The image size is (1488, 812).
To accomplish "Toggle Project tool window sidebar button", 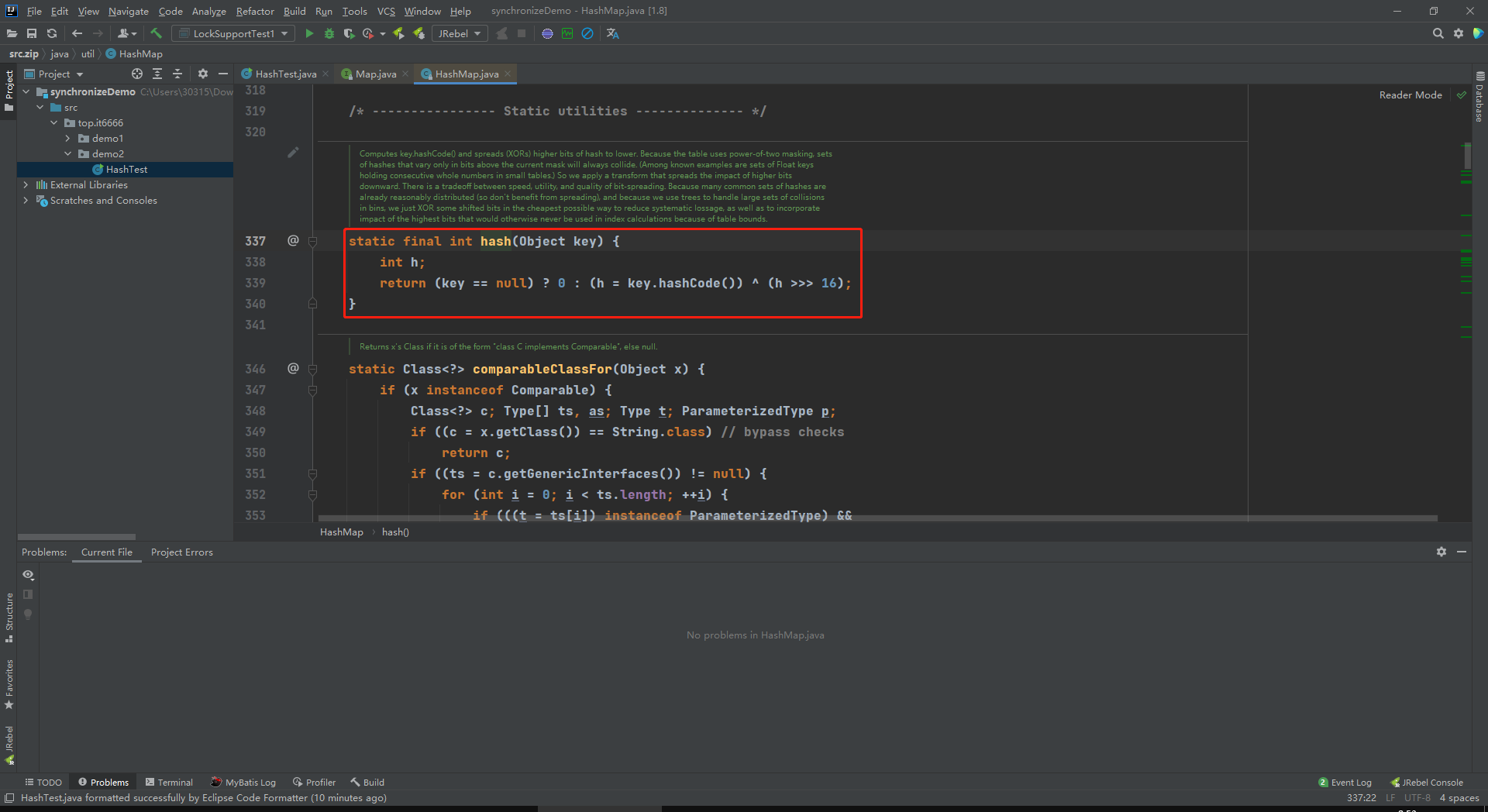I will (x=9, y=91).
